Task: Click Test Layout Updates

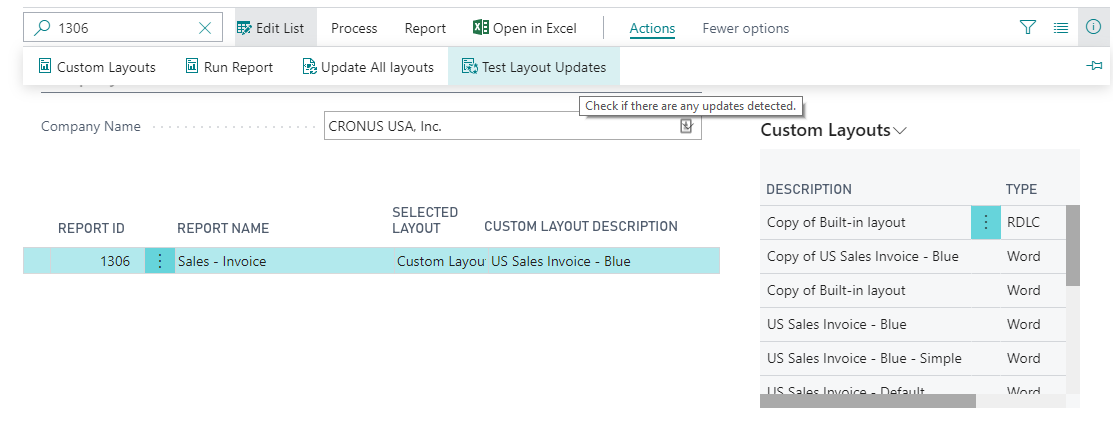Action: (534, 67)
